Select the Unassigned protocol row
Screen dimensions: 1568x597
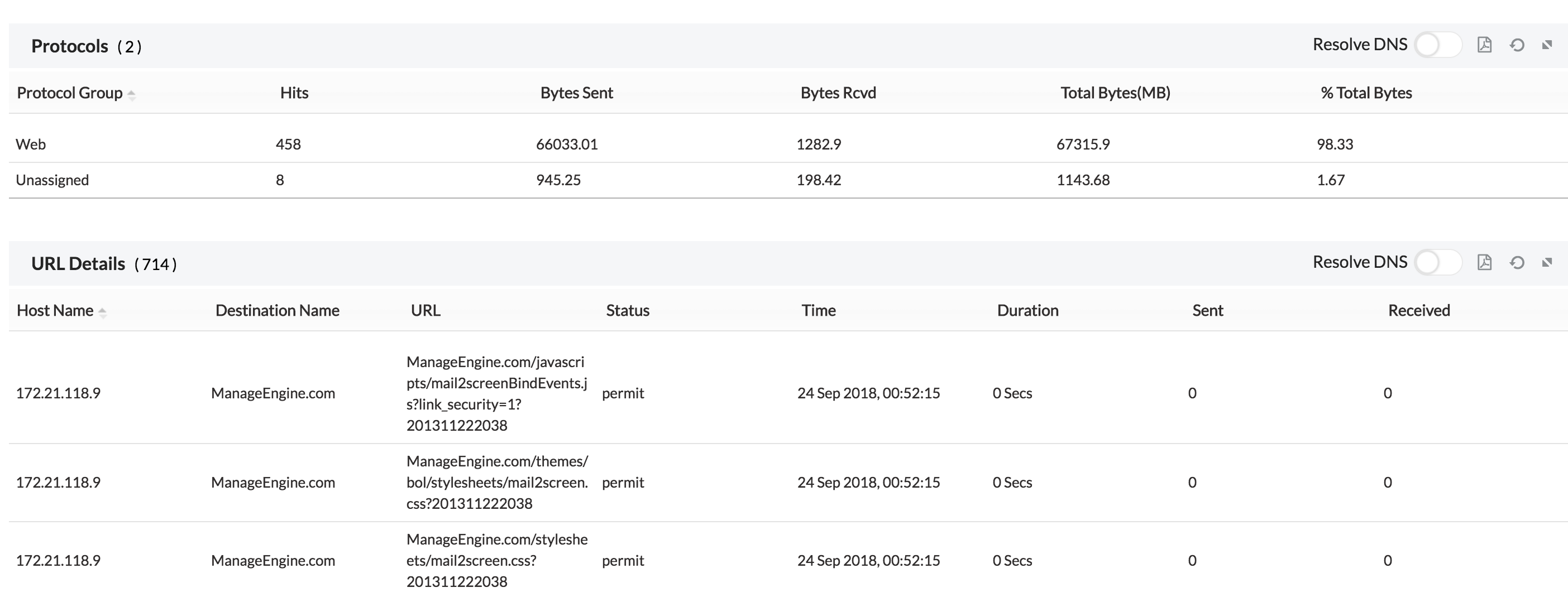[x=52, y=179]
